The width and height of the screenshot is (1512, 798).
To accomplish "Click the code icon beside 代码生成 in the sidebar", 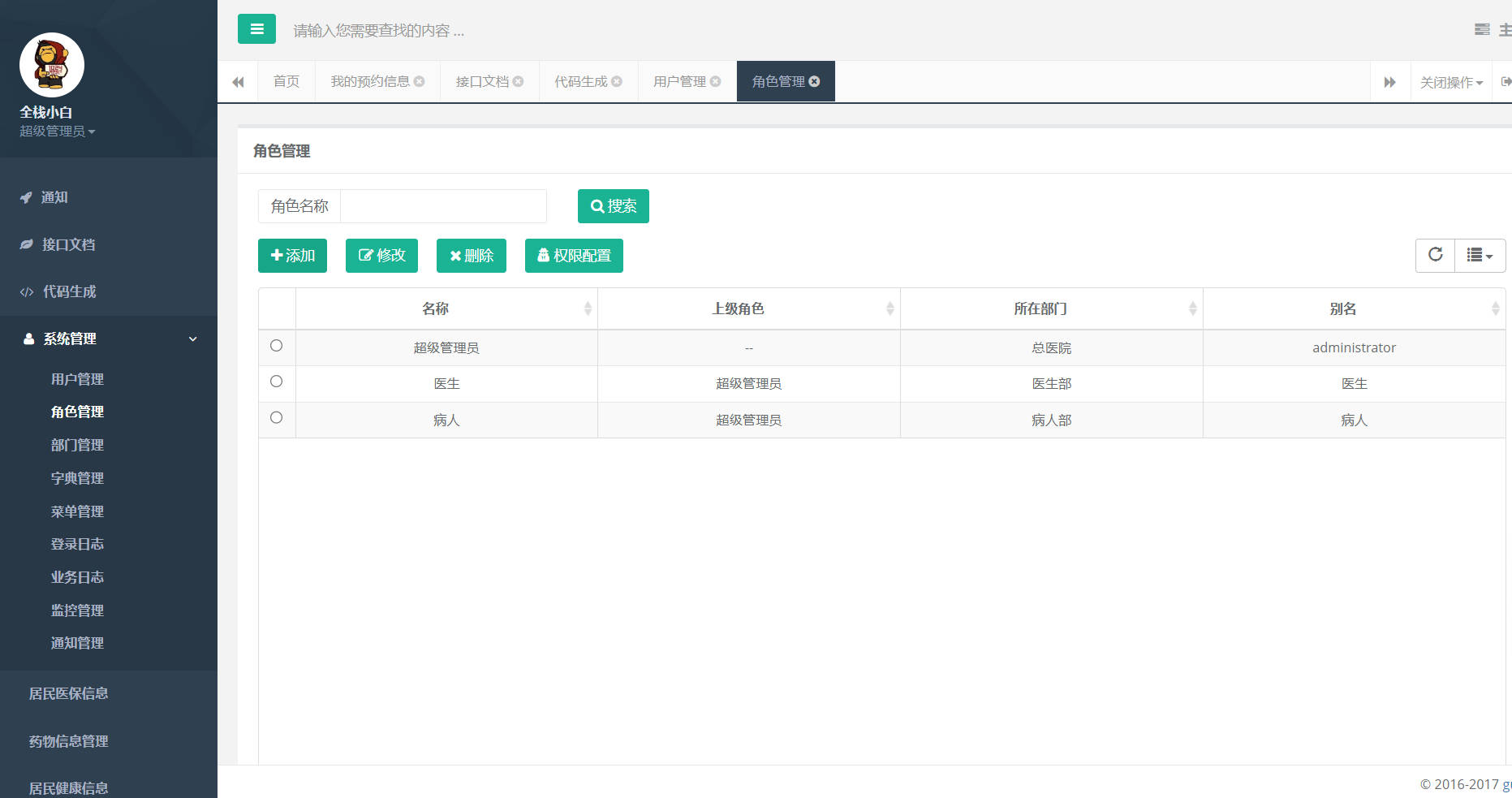I will click(x=27, y=291).
